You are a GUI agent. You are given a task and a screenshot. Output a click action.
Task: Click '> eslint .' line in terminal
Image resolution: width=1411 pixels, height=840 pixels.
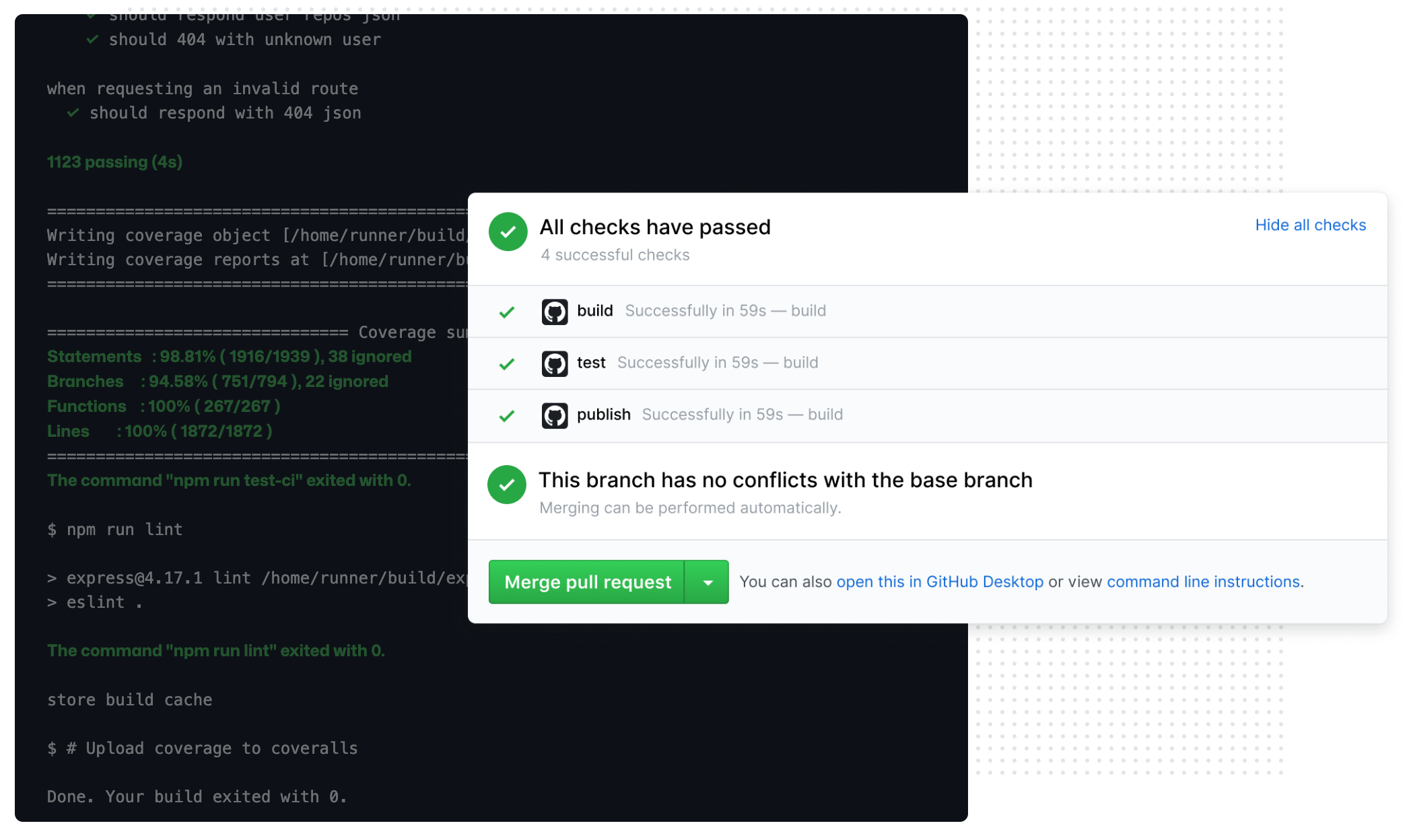[94, 602]
